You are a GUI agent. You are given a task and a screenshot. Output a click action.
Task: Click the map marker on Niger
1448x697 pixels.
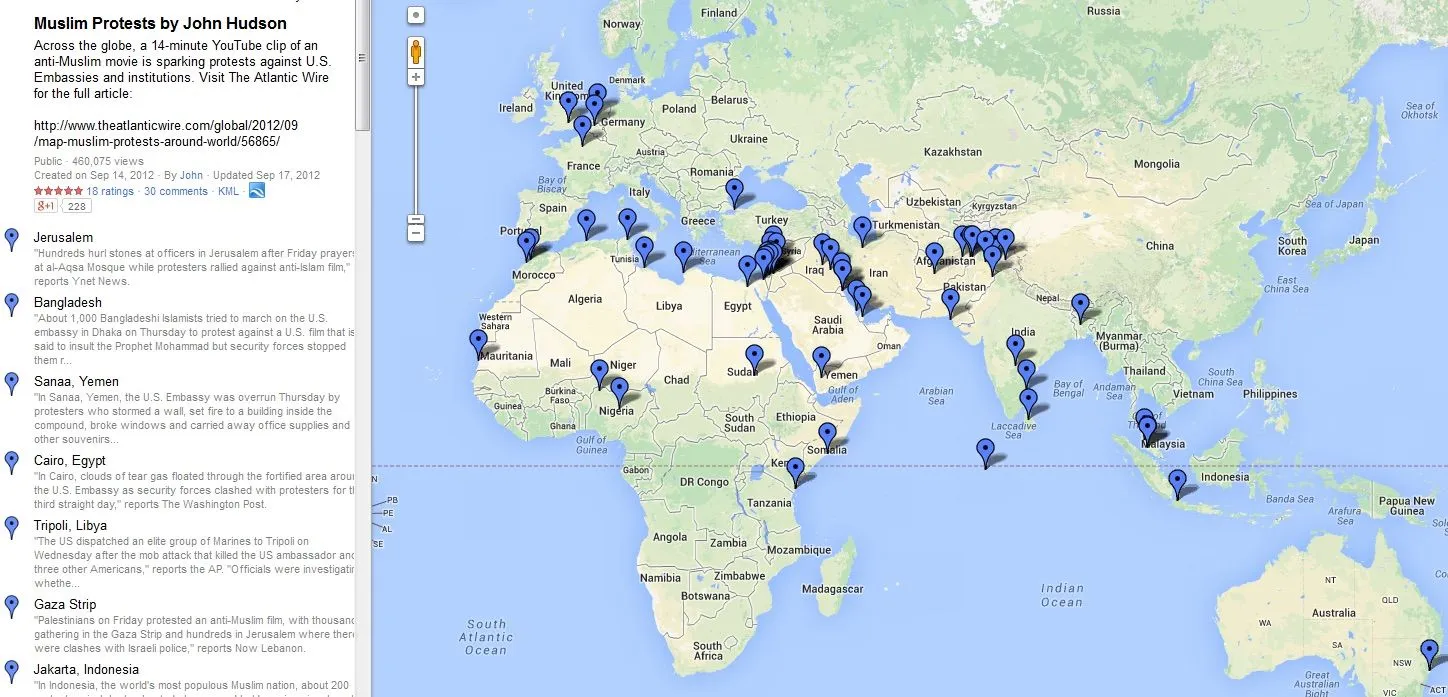pyautogui.click(x=599, y=375)
